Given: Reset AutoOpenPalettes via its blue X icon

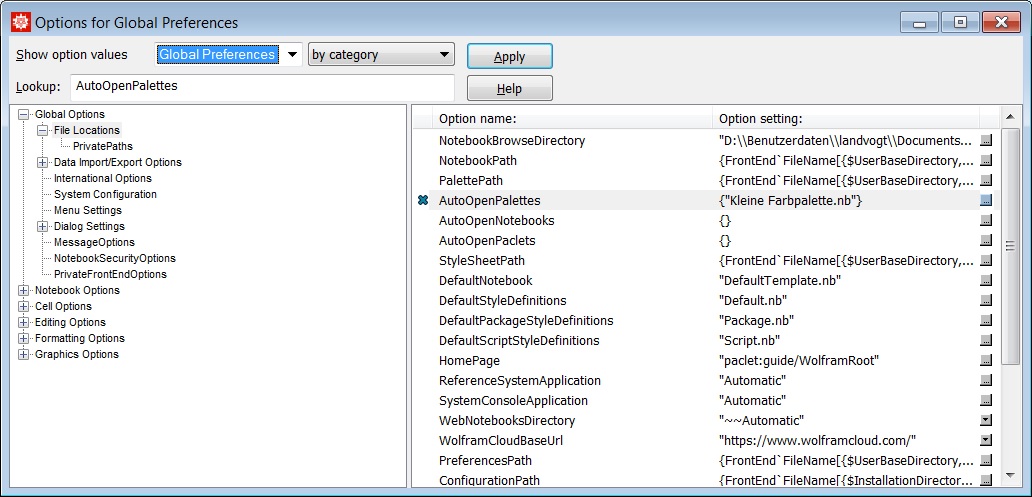Looking at the screenshot, I should [423, 200].
